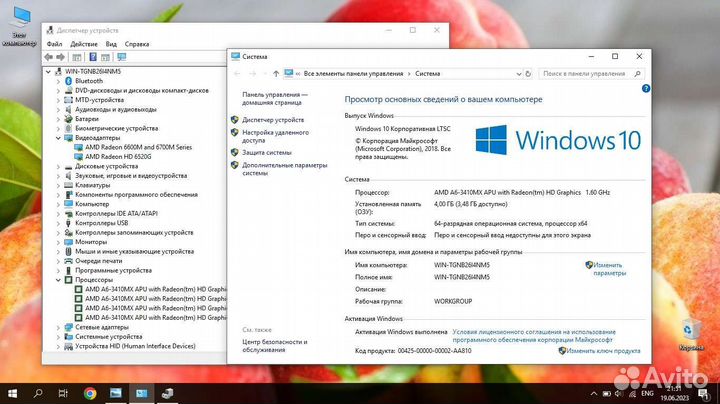Click the forward arrow in Device Manager toolbar
The width and height of the screenshot is (720, 404).
(x=60, y=57)
